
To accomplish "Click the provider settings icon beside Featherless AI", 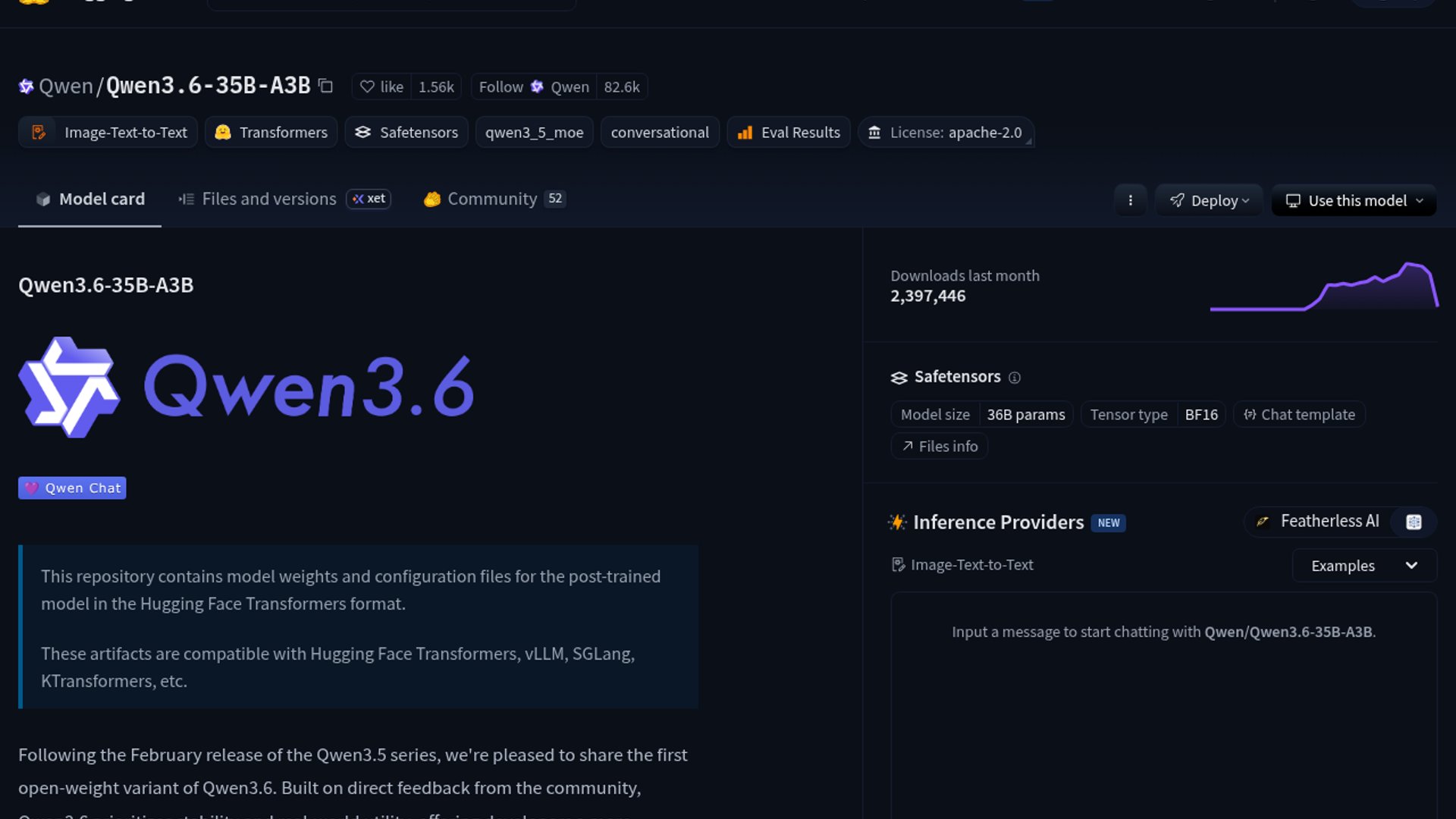I will (1414, 522).
